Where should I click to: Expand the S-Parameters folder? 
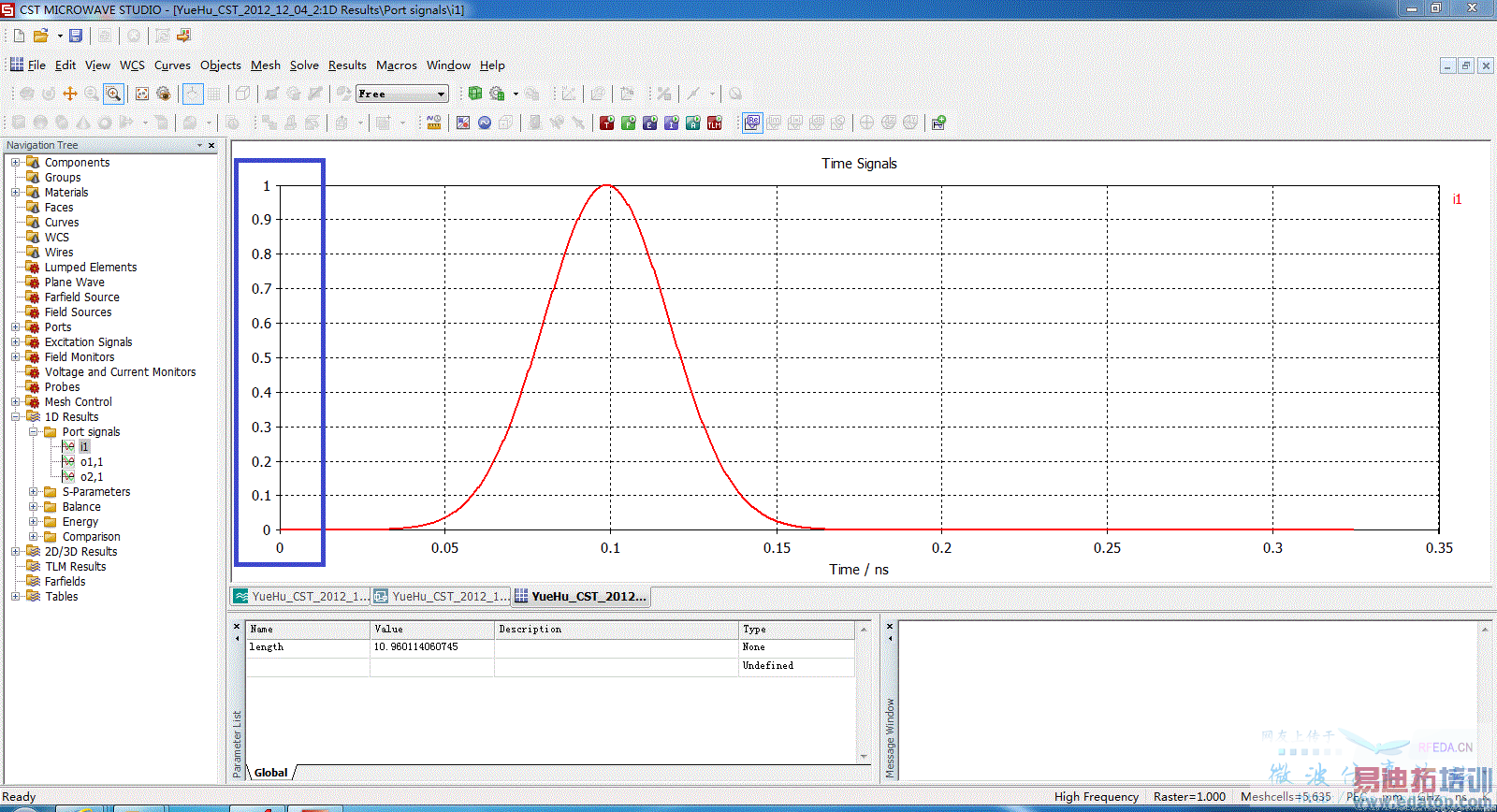point(34,492)
